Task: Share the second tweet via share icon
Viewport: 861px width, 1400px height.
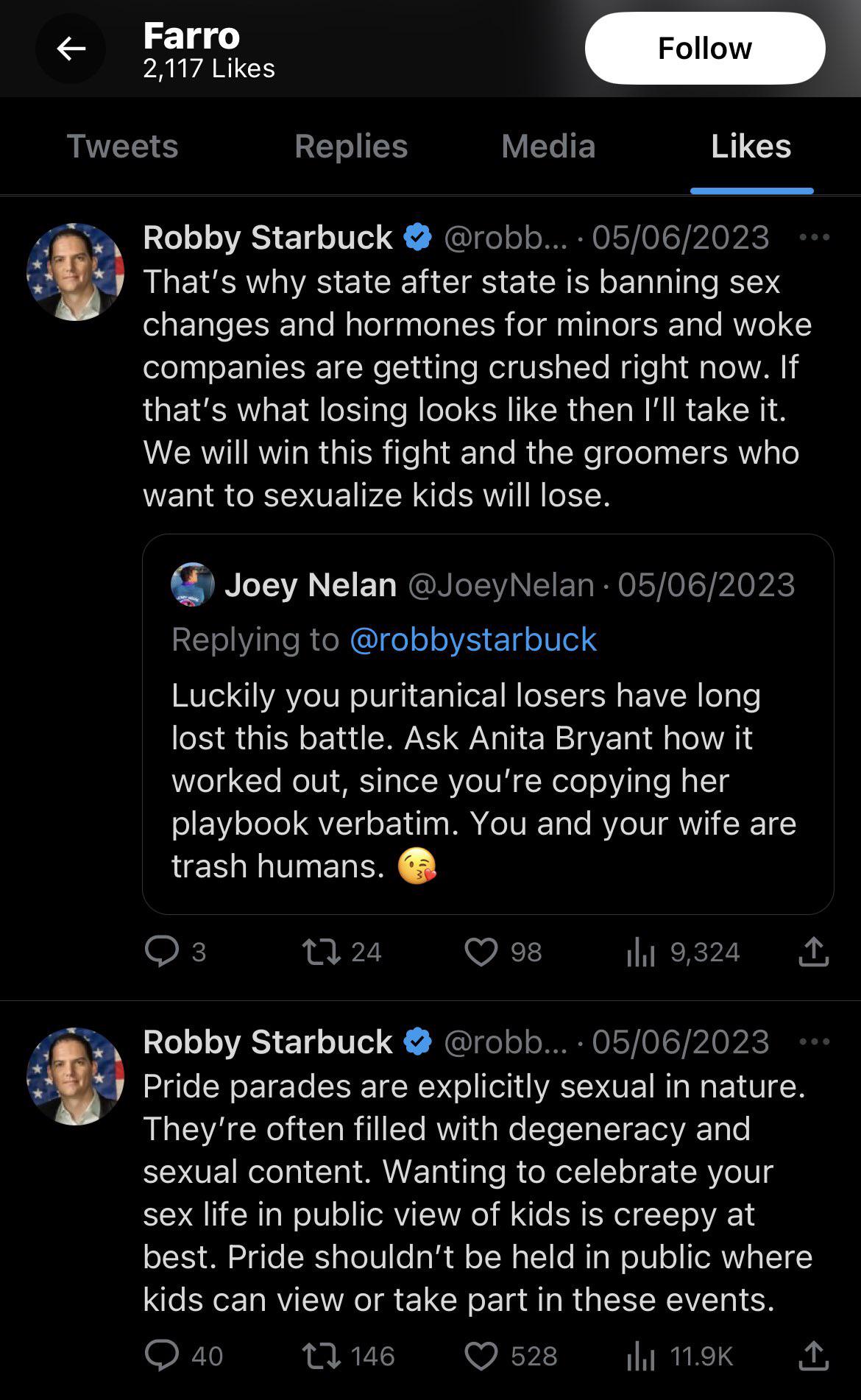Action: point(813,1356)
